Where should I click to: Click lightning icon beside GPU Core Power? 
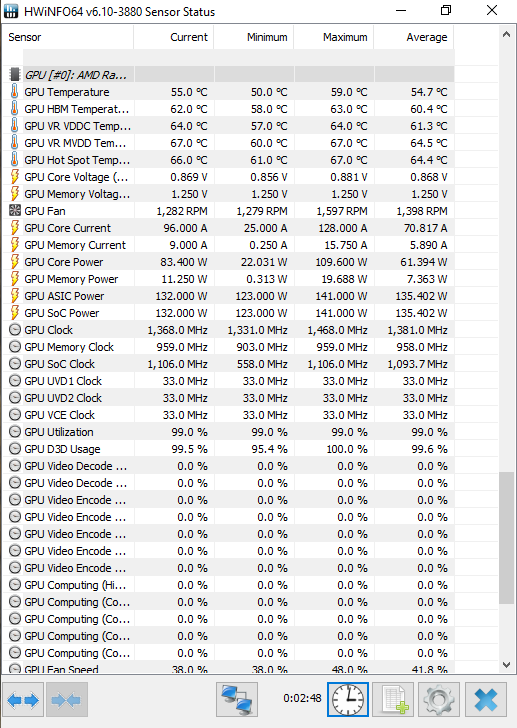15,262
